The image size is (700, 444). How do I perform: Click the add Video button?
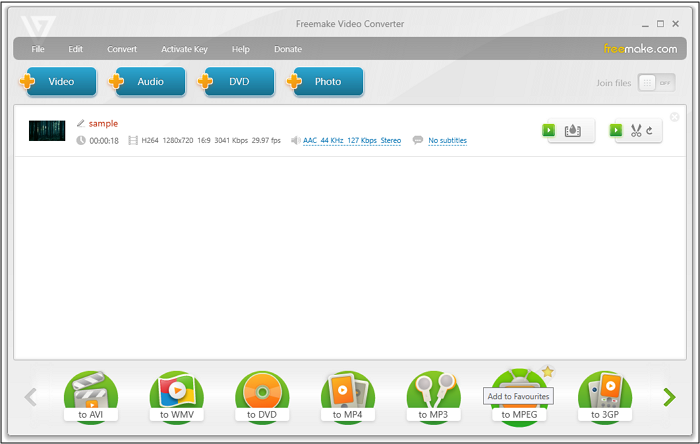click(x=59, y=82)
